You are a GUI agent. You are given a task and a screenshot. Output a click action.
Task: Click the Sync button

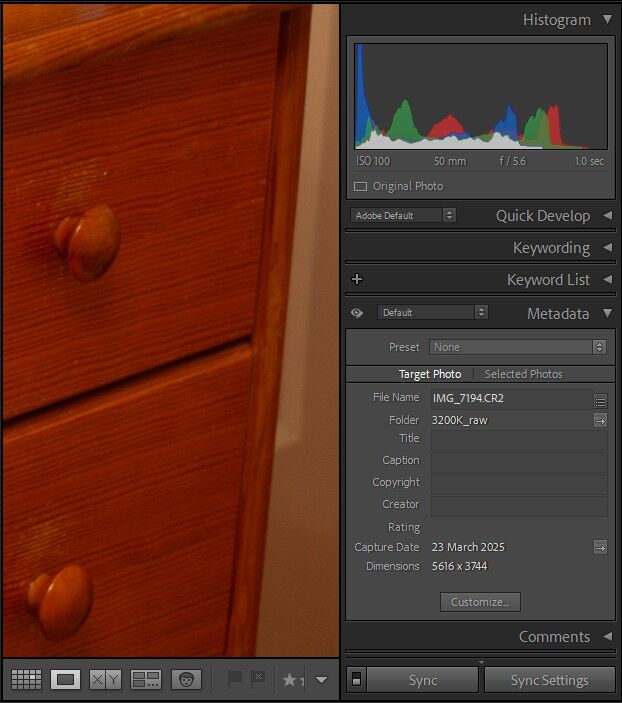pyautogui.click(x=422, y=680)
